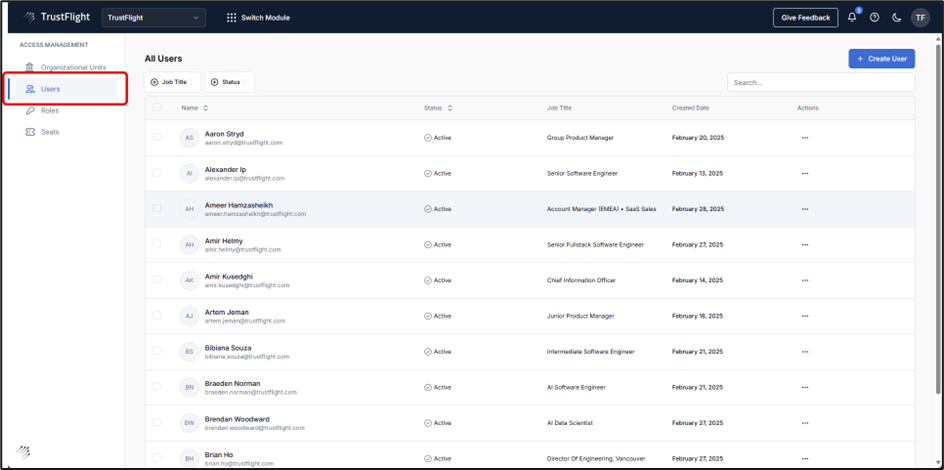
Task: Open actions menu for Amir Helmy
Action: point(805,245)
